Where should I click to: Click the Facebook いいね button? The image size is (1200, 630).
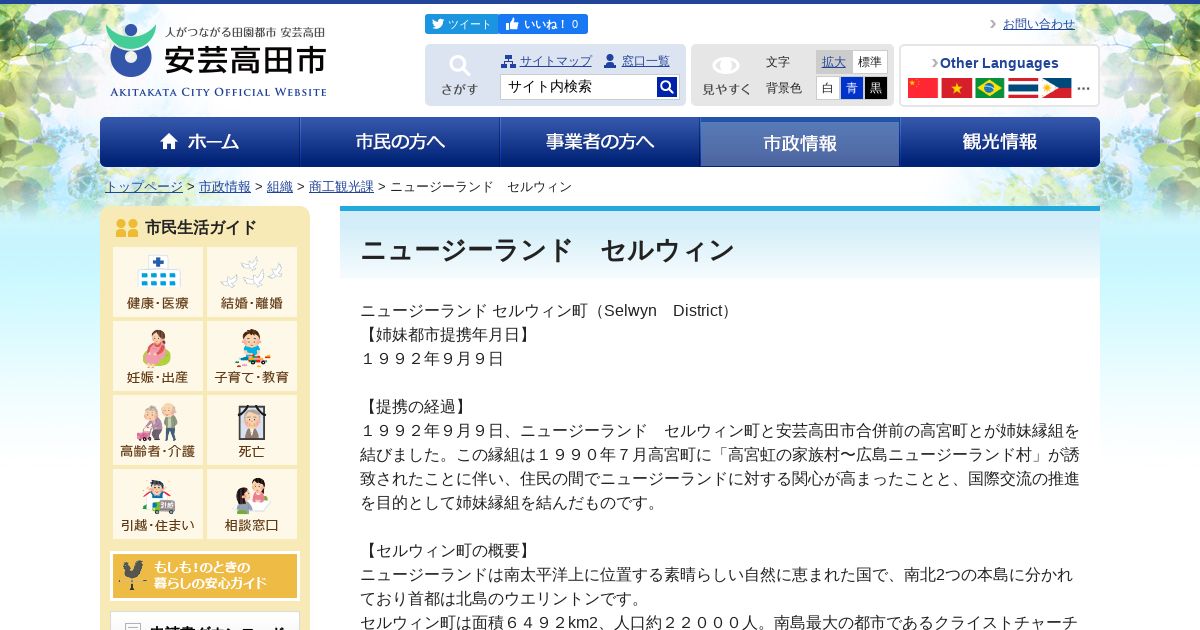pyautogui.click(x=544, y=24)
